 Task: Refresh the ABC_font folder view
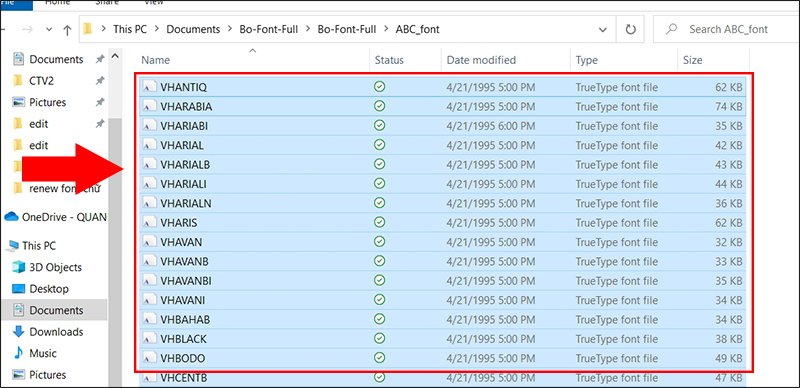pyautogui.click(x=631, y=30)
